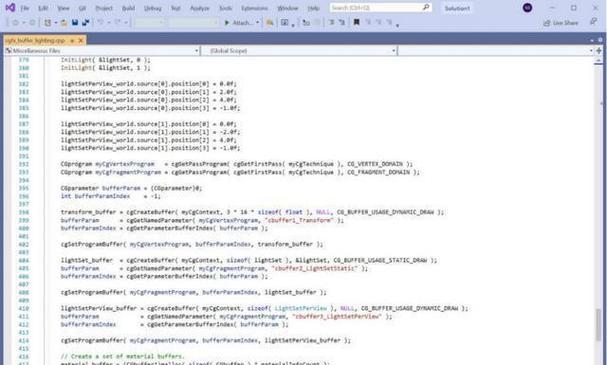
Task: Click the feedback icon beside Live Share
Action: pyautogui.click(x=593, y=22)
